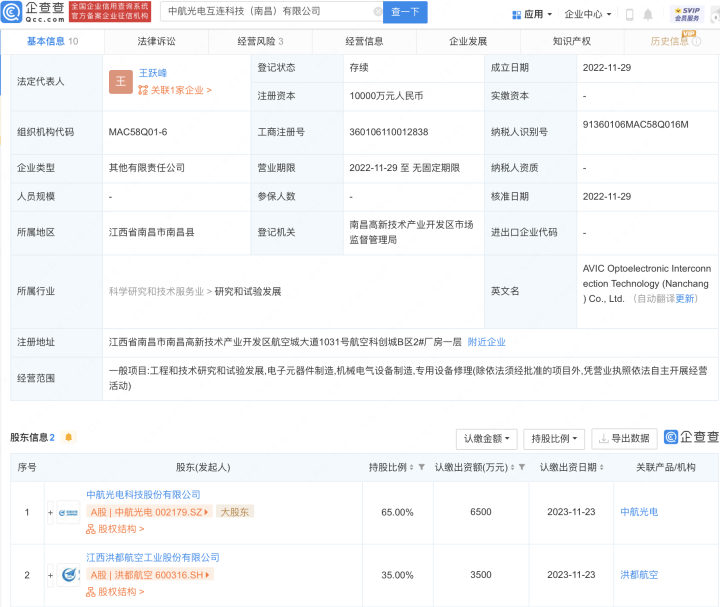Open 关联1家企业 link
The width and height of the screenshot is (720, 607).
[x=175, y=90]
